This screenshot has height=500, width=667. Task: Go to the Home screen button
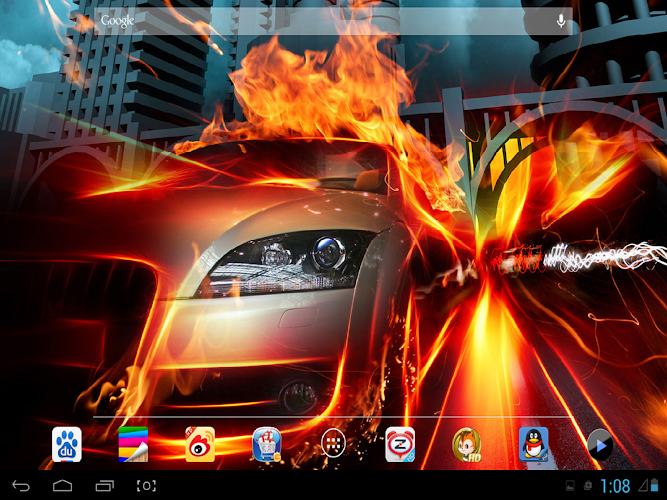pyautogui.click(x=63, y=486)
